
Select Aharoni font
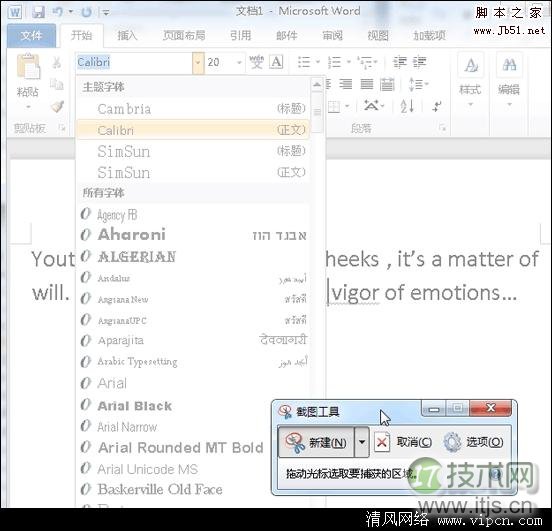[x=193, y=235]
